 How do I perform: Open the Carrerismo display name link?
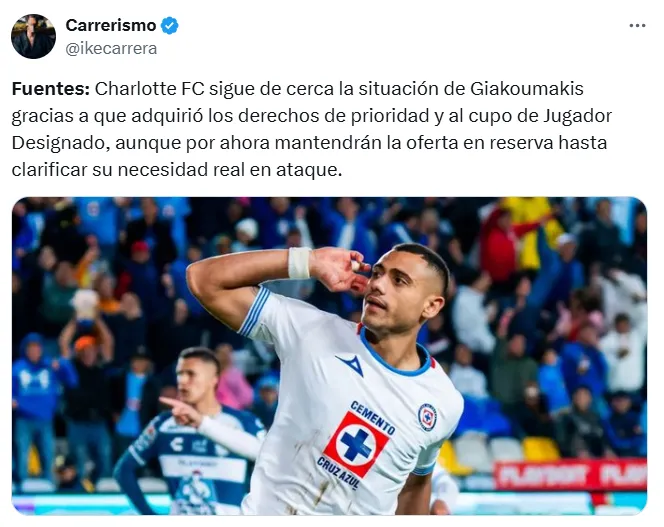pyautogui.click(x=111, y=25)
